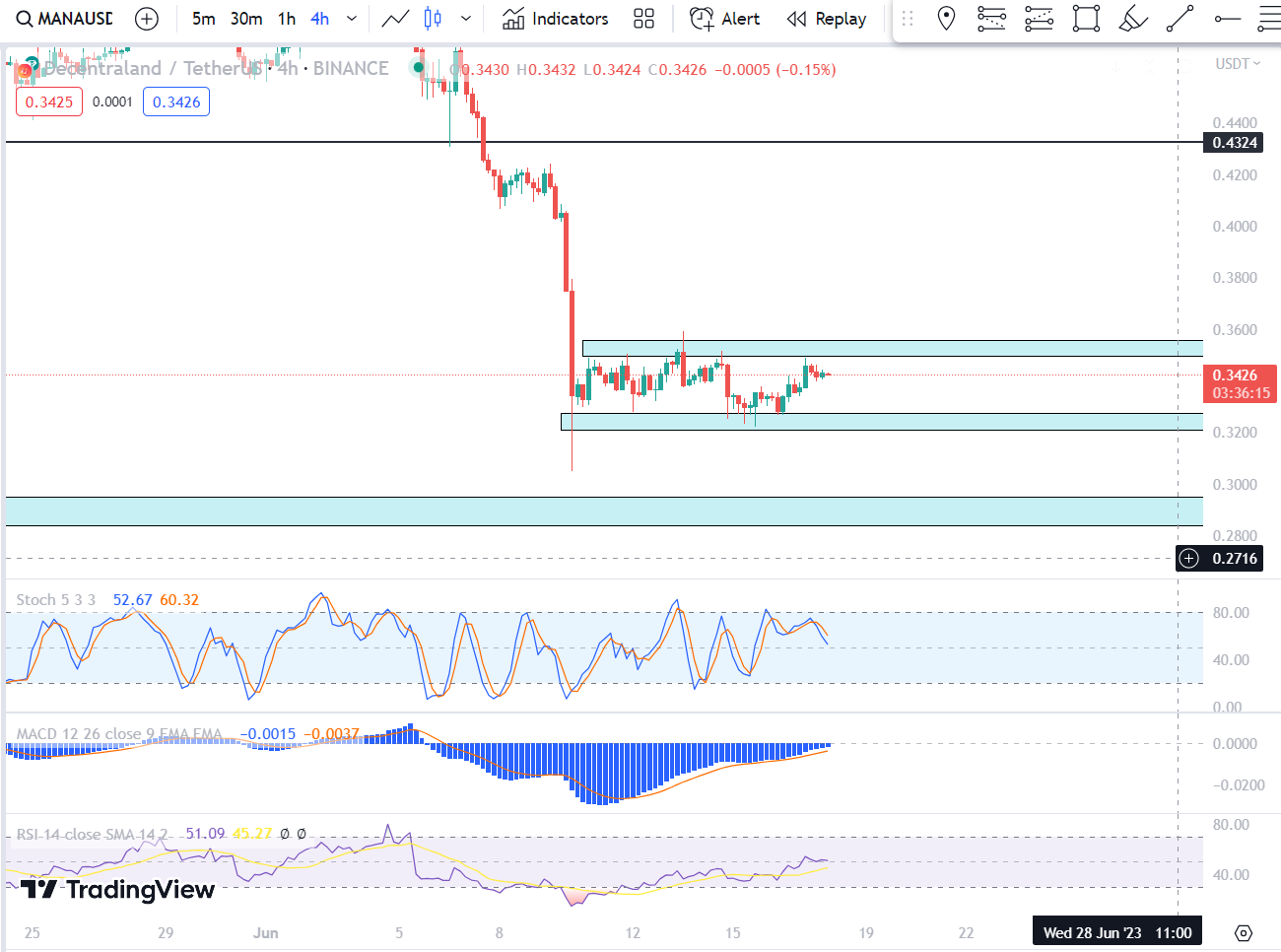Screen dimensions: 1281x952
Task: Expand the chart style dropdown
Action: pyautogui.click(x=466, y=19)
